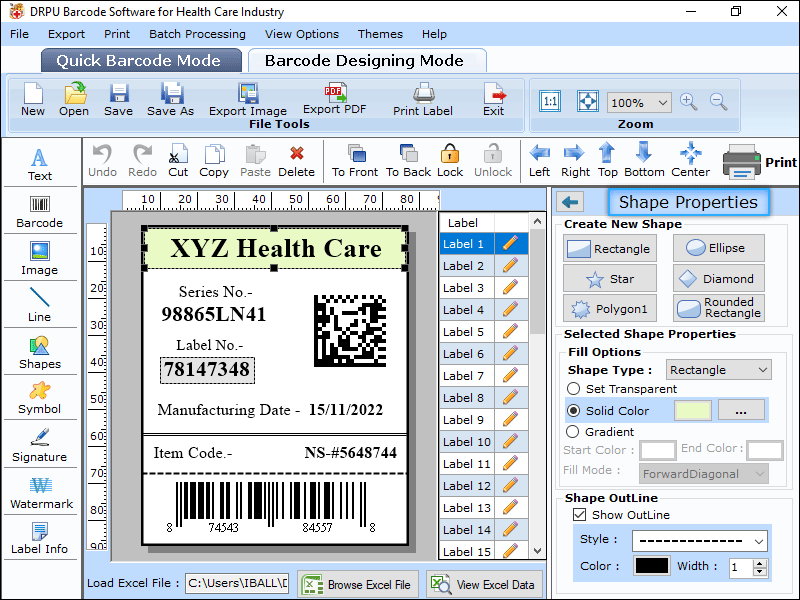800x600 pixels.
Task: Select Gradient fill option
Action: click(x=572, y=432)
